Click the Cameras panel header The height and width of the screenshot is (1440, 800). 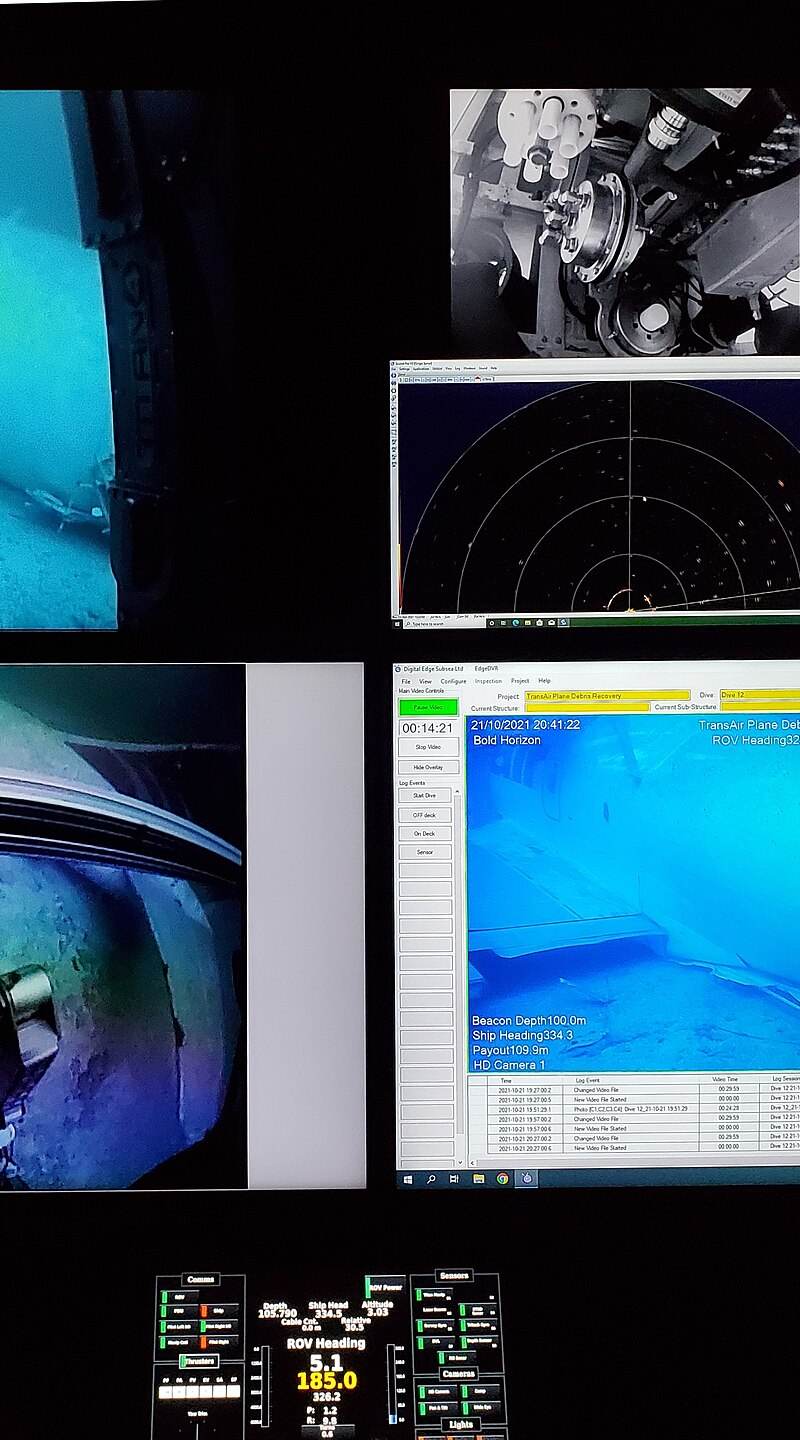tap(458, 1374)
